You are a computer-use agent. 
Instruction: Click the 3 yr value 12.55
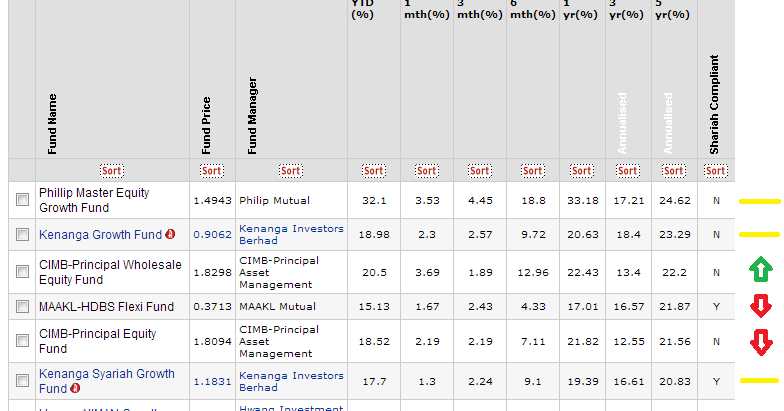pos(628,342)
